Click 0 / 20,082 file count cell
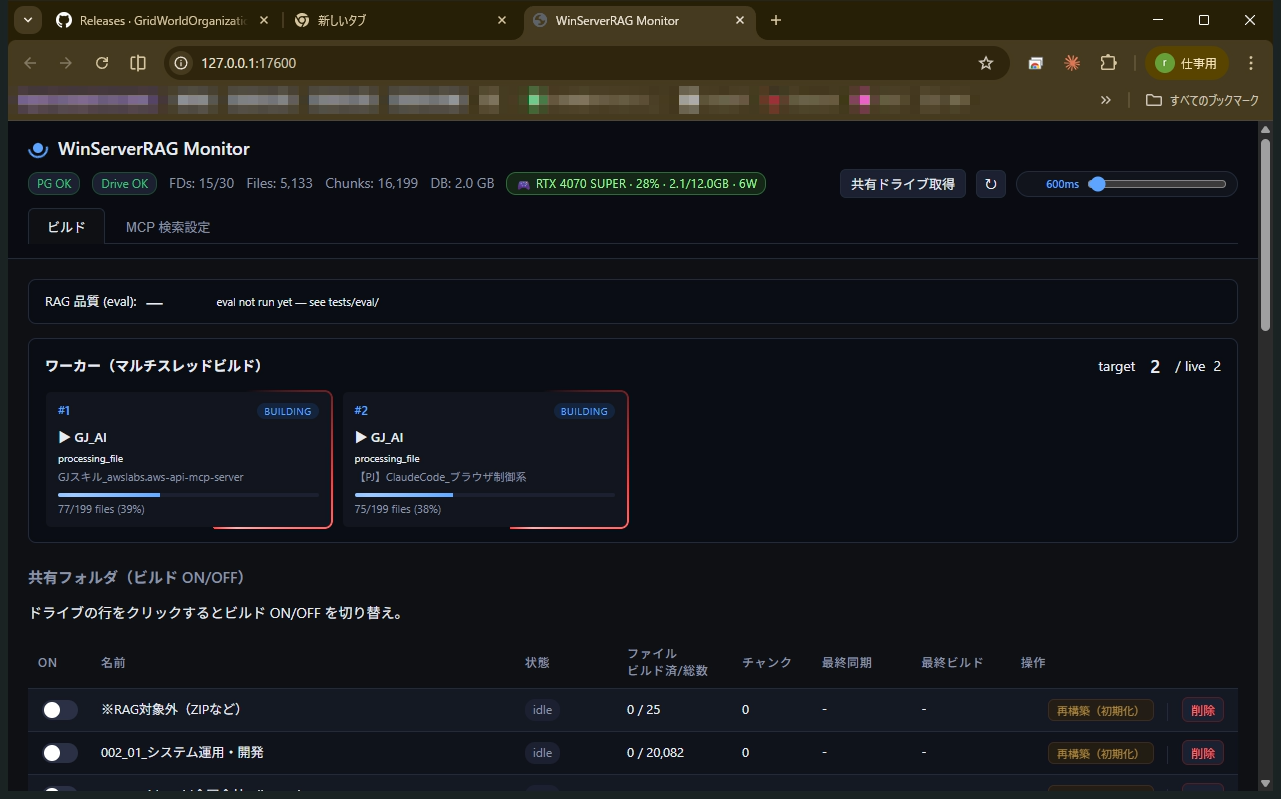1281x799 pixels. 656,752
